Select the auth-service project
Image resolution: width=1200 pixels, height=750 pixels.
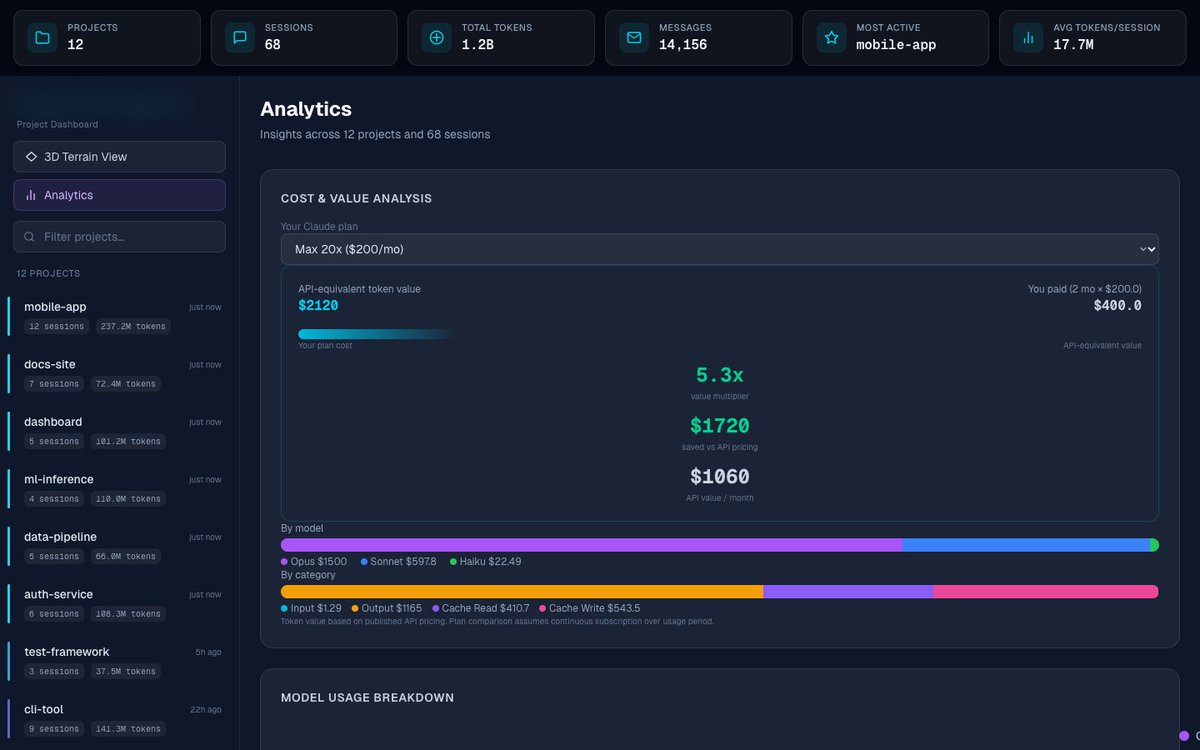[x=119, y=603]
